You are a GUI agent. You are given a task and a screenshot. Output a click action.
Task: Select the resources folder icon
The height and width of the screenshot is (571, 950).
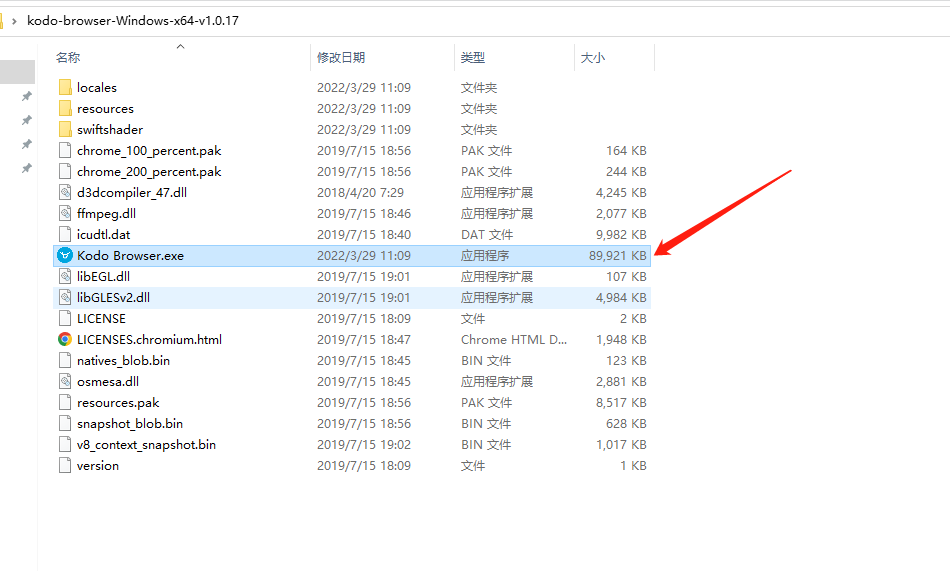pyautogui.click(x=65, y=109)
